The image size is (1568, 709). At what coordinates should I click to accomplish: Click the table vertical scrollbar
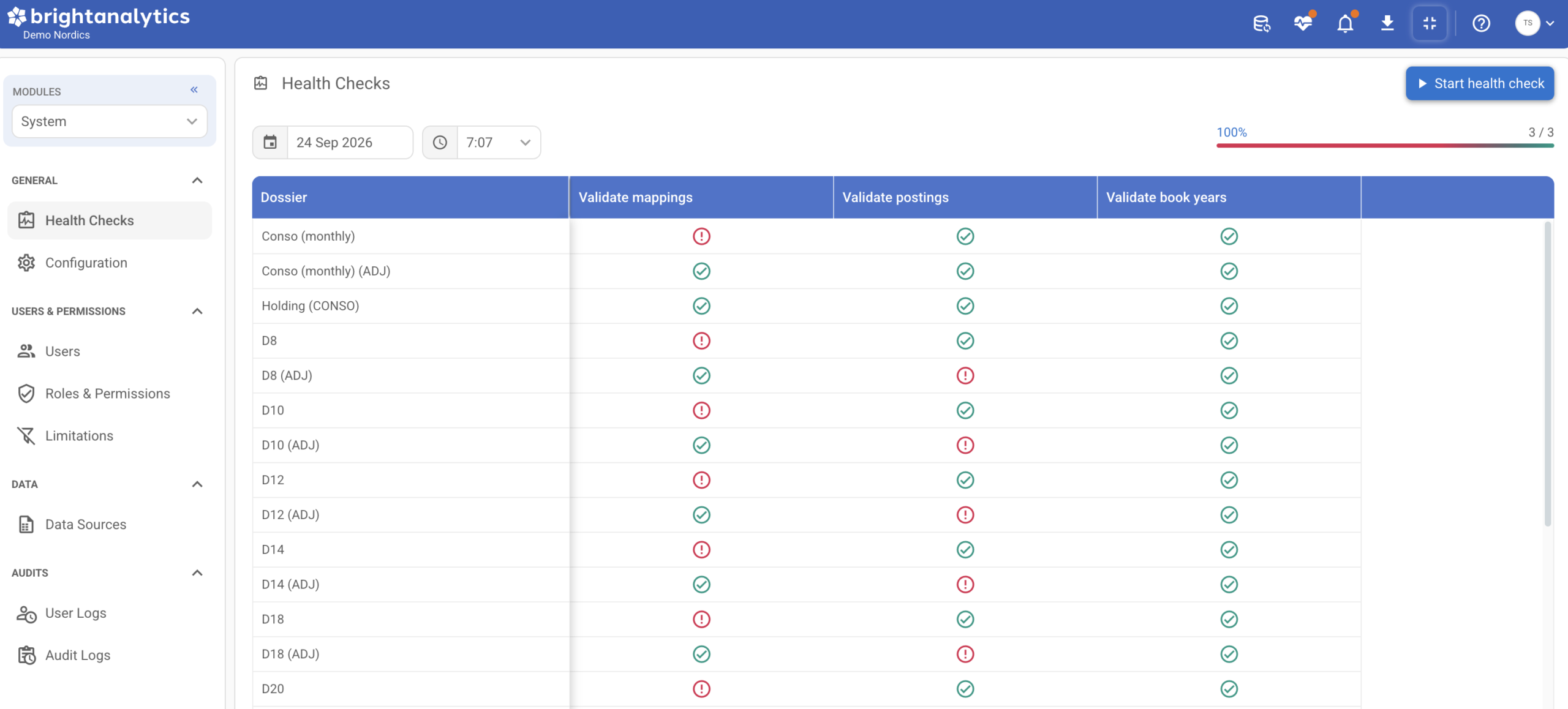click(1548, 373)
